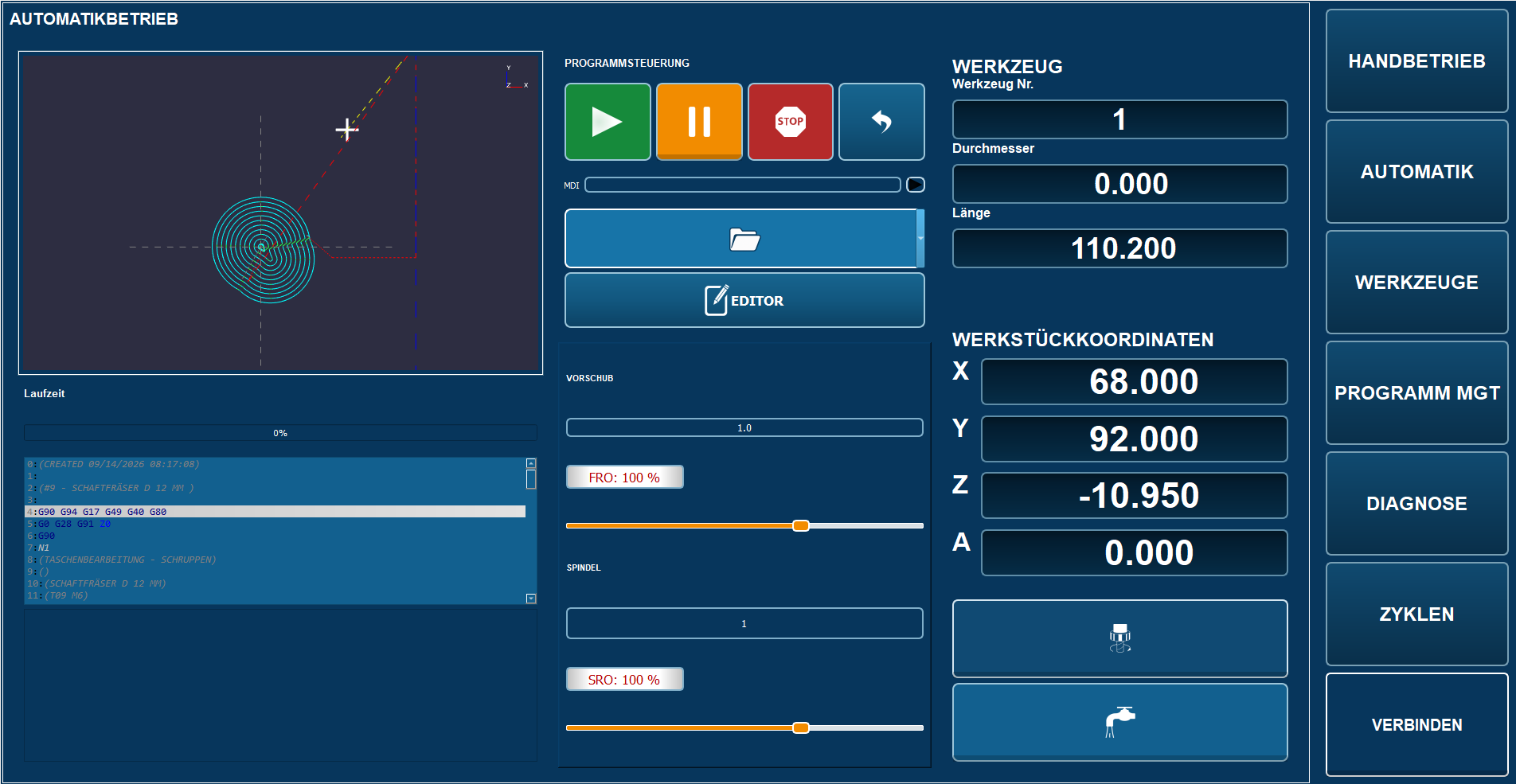Click the G-code list scroll-up arrow
The height and width of the screenshot is (784, 1516).
coord(531,463)
